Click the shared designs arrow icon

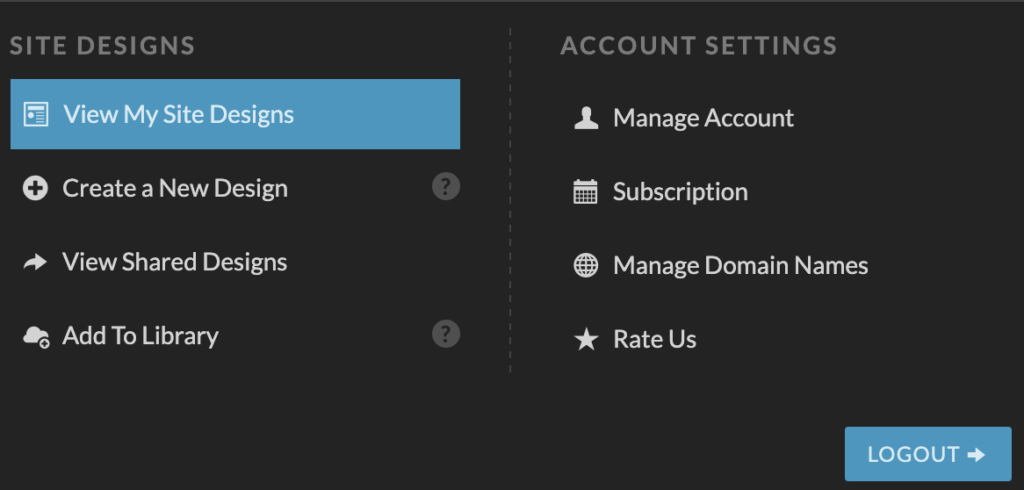(35, 262)
